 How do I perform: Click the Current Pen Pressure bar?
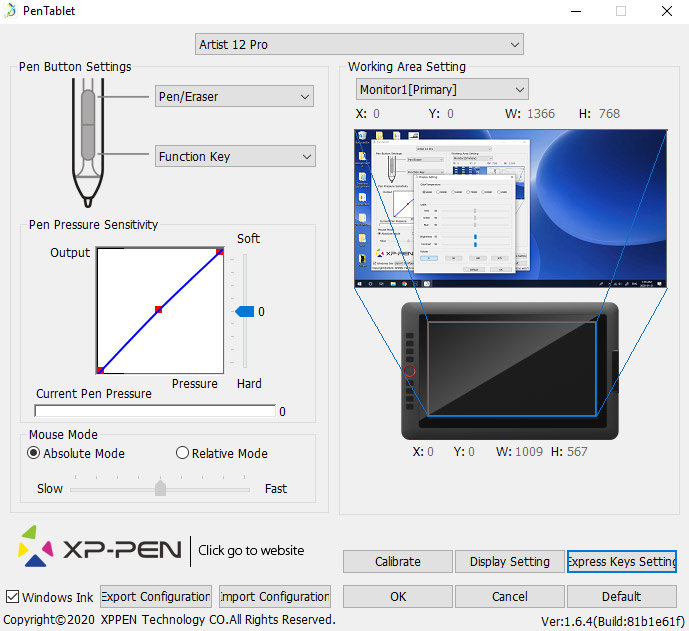tap(155, 411)
